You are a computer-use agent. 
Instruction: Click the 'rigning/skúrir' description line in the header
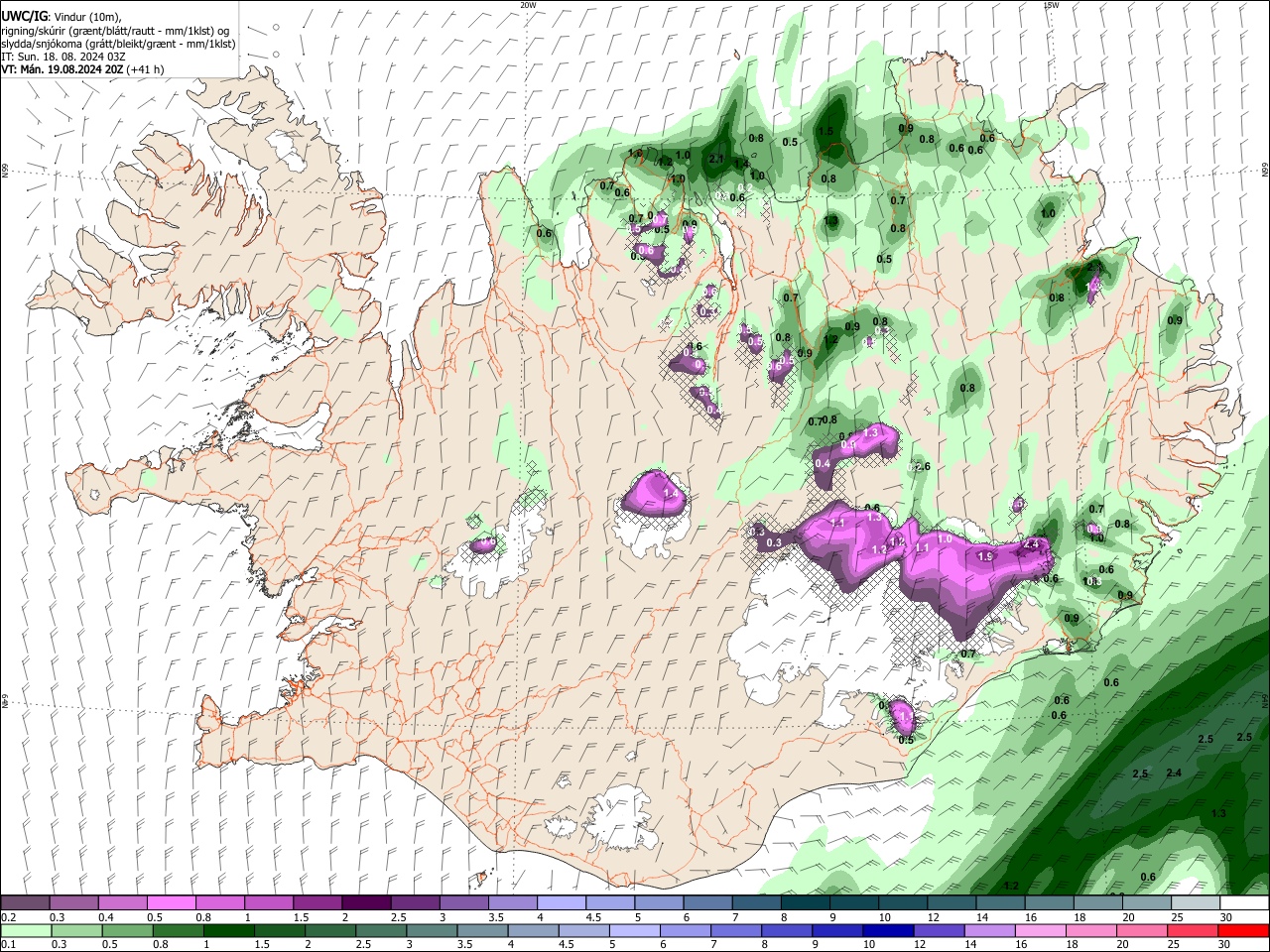click(x=115, y=30)
